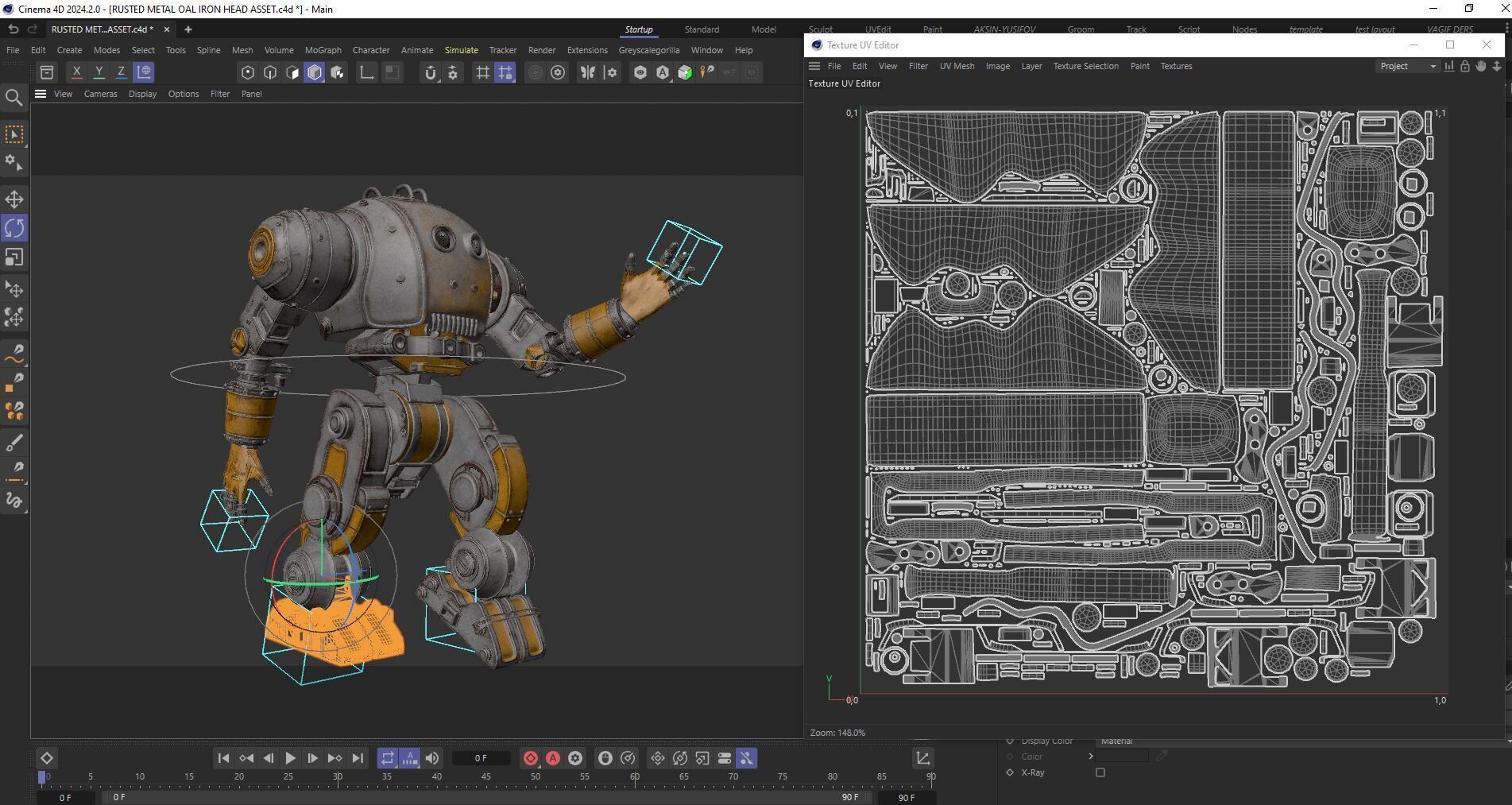The image size is (1512, 805).
Task: Open the timeline graph icon at right
Action: pyautogui.click(x=923, y=758)
